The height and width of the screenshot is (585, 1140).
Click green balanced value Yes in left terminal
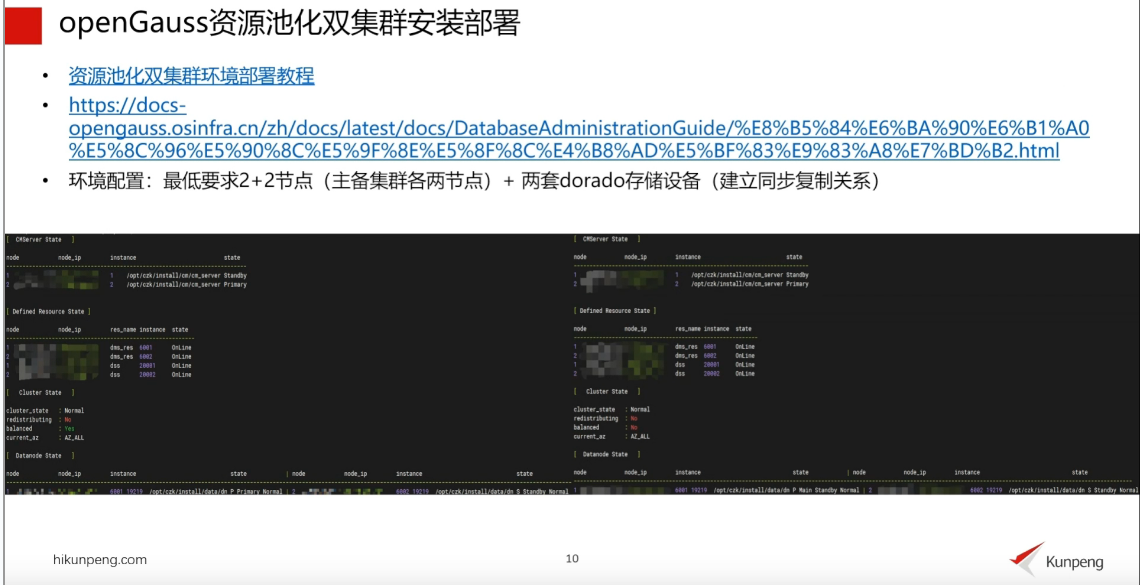[x=69, y=429]
